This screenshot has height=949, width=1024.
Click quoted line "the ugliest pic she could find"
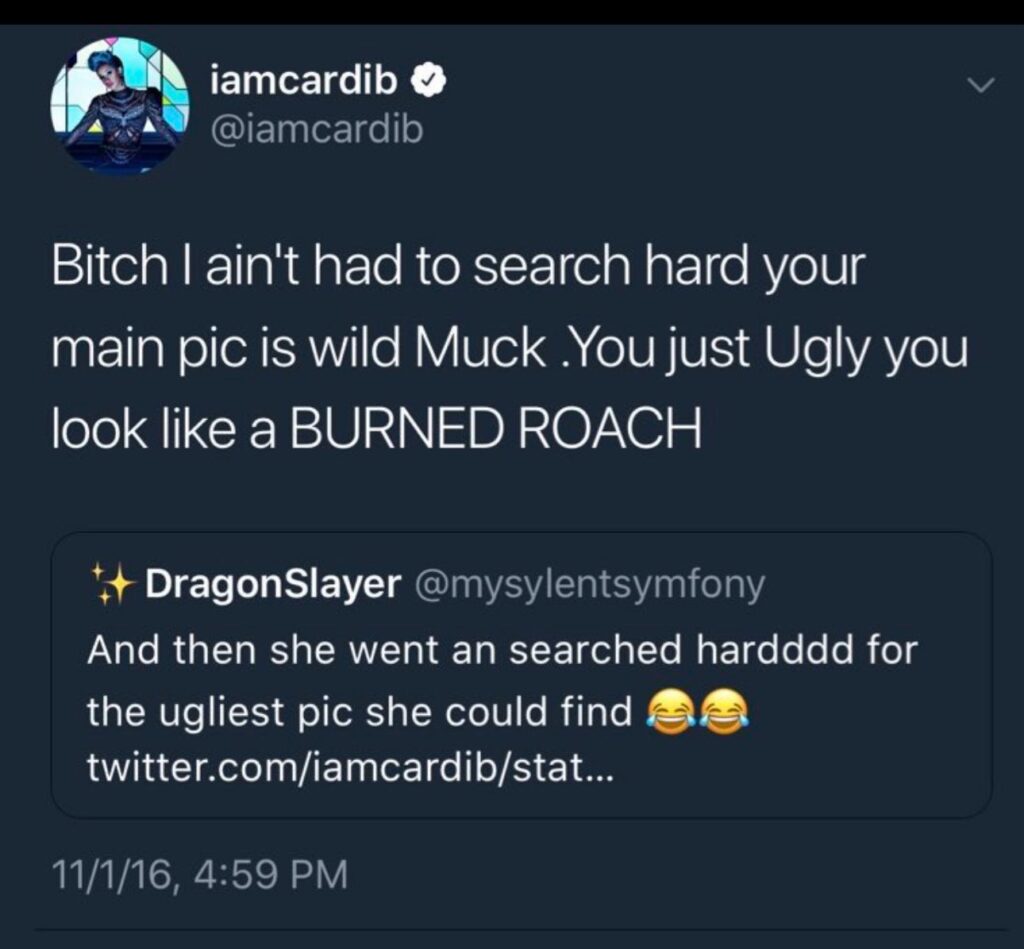[x=360, y=712]
